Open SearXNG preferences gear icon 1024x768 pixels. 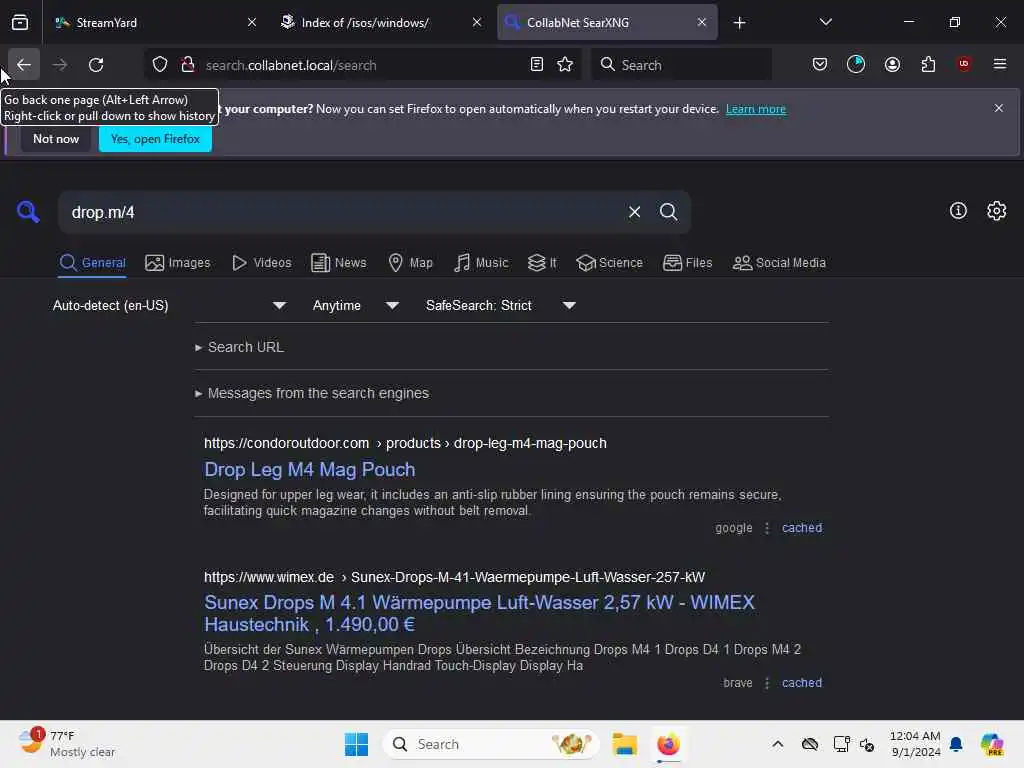point(997,210)
